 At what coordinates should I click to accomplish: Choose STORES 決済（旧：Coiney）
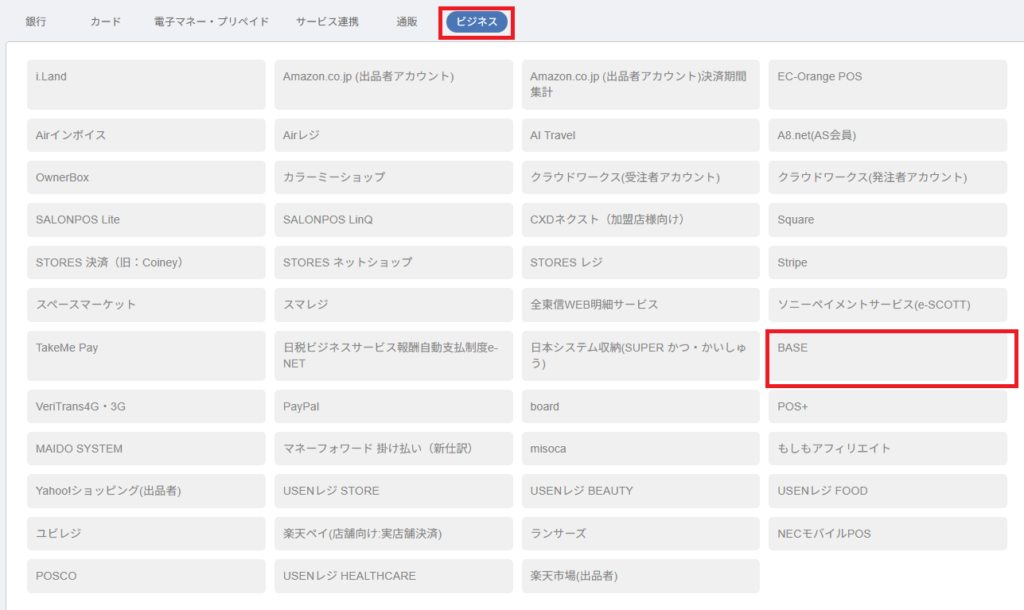146,263
